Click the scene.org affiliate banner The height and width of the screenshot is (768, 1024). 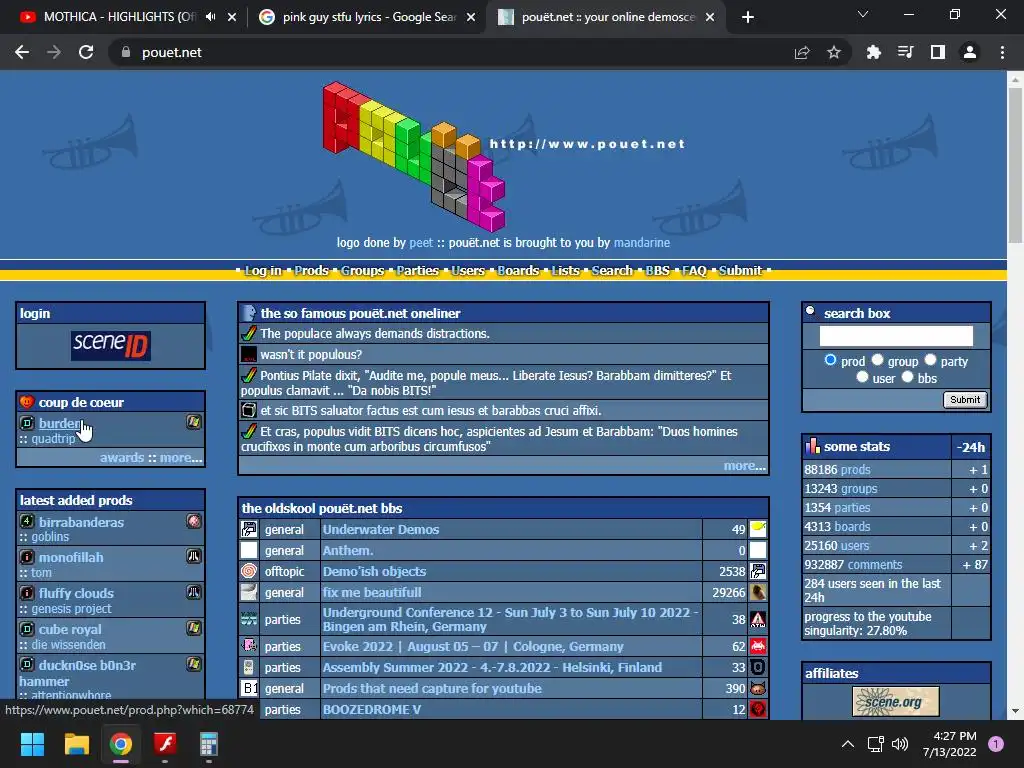pos(895,701)
